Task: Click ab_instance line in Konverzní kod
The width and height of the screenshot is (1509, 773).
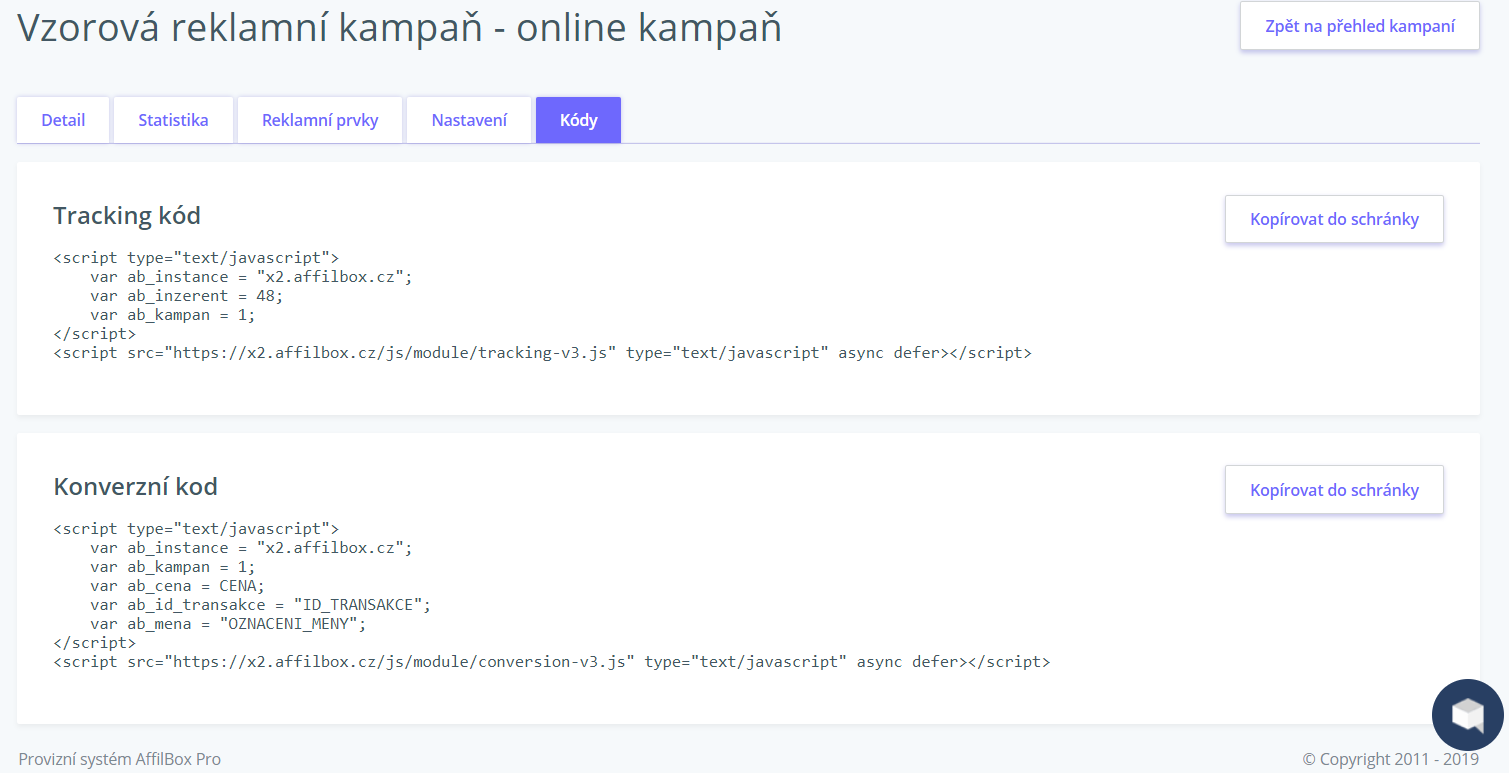Action: (x=251, y=548)
